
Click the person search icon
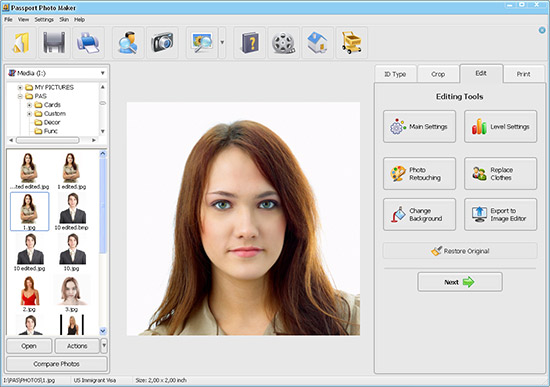click(x=128, y=43)
